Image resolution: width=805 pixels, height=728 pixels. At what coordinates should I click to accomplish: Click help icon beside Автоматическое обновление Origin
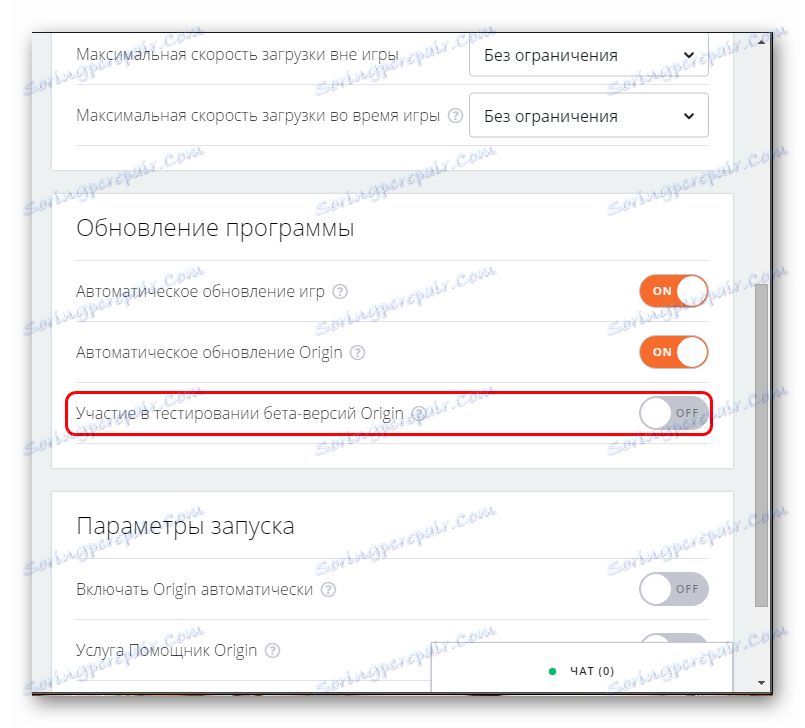point(357,353)
